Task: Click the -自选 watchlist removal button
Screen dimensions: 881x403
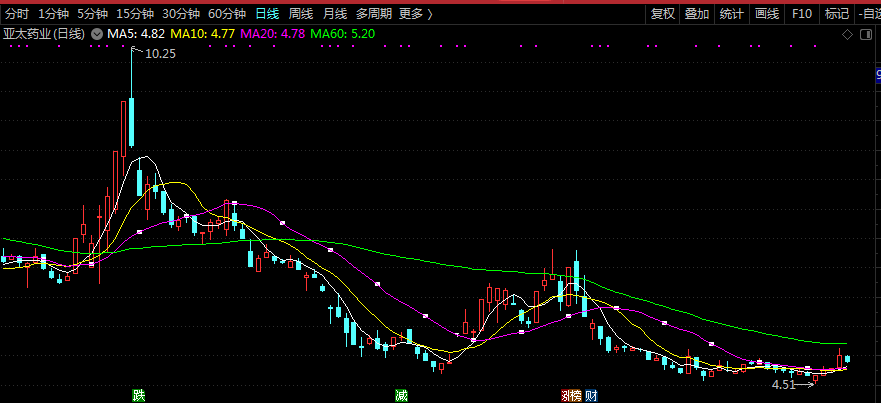Action: (x=869, y=14)
